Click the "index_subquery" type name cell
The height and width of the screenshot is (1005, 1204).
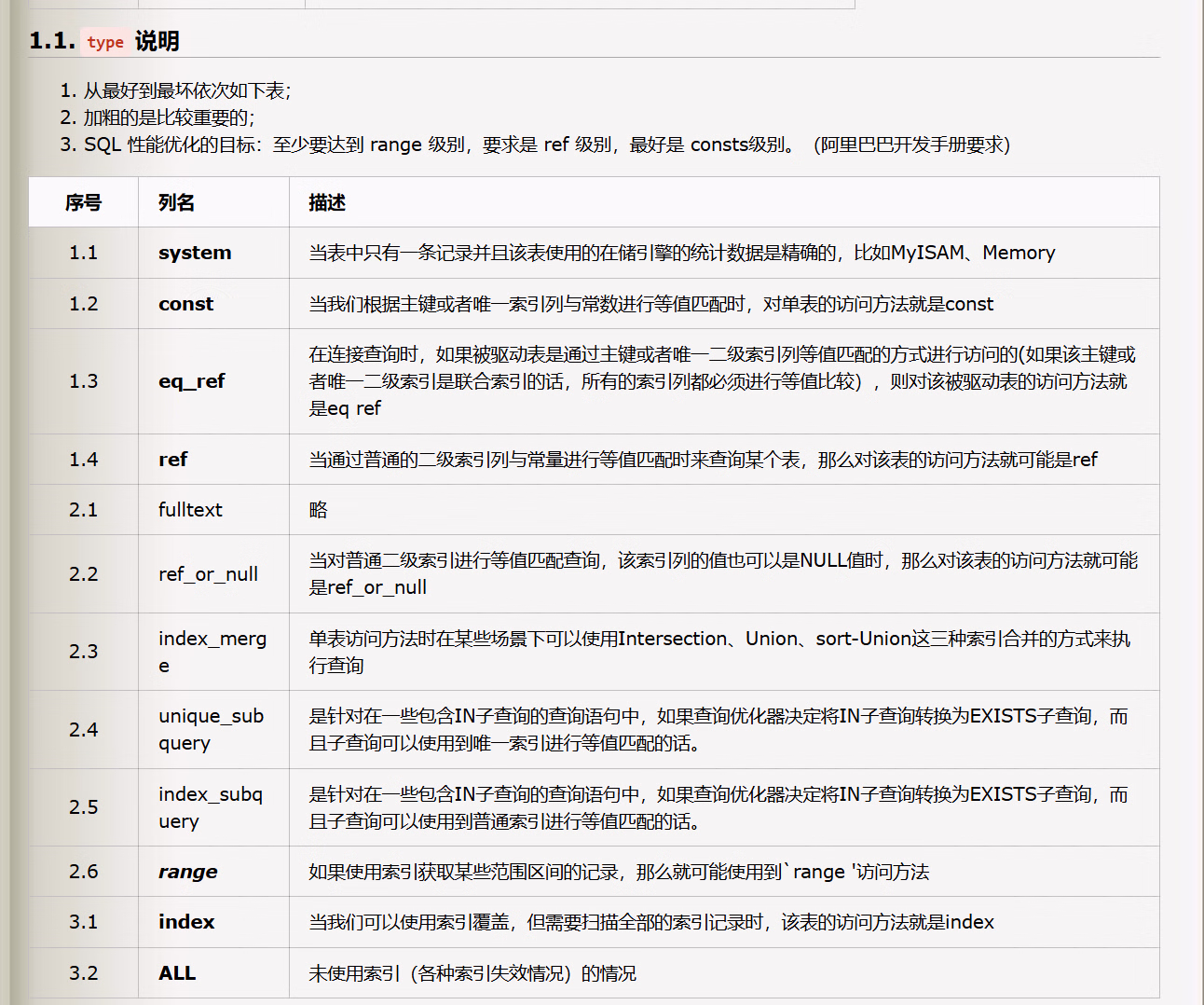(210, 807)
